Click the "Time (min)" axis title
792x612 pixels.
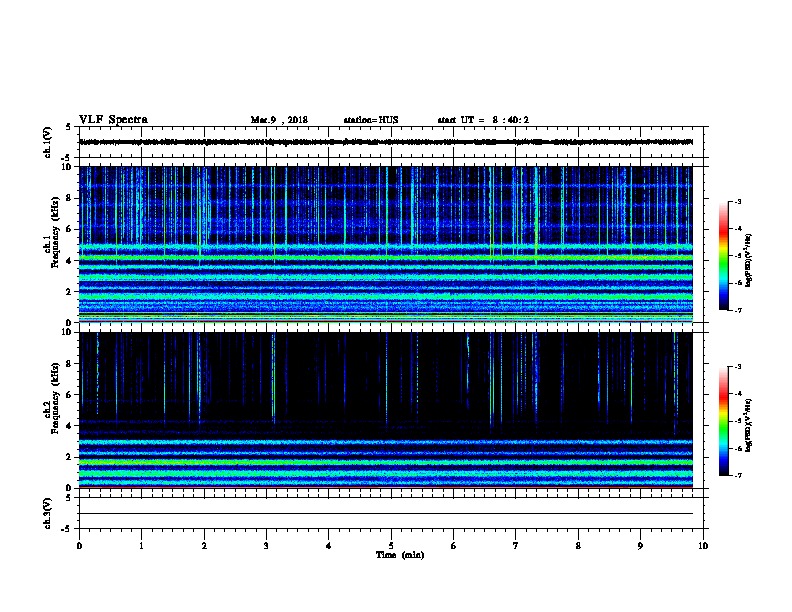400,555
